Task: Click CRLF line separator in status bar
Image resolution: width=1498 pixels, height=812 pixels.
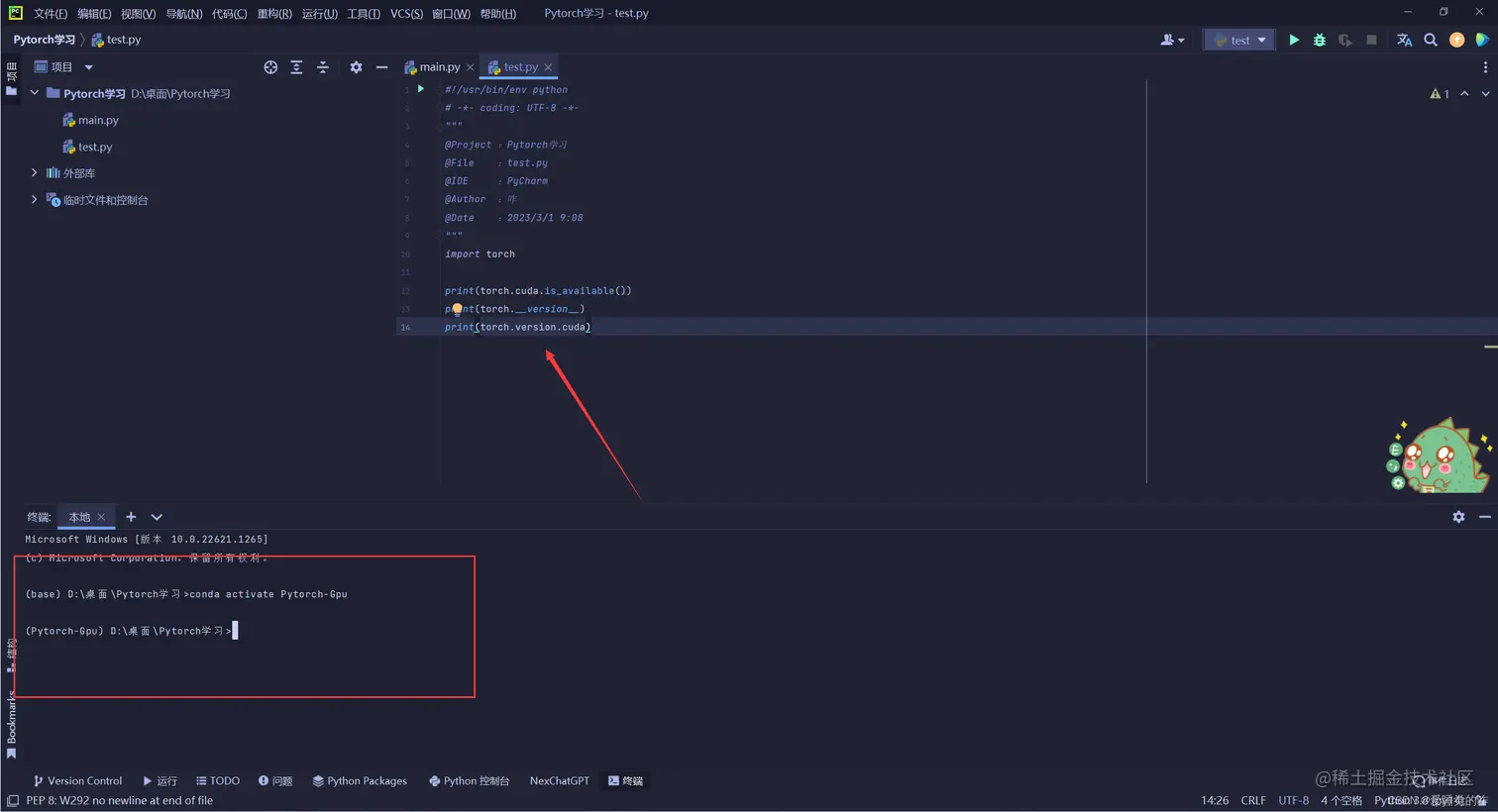Action: pos(1253,800)
